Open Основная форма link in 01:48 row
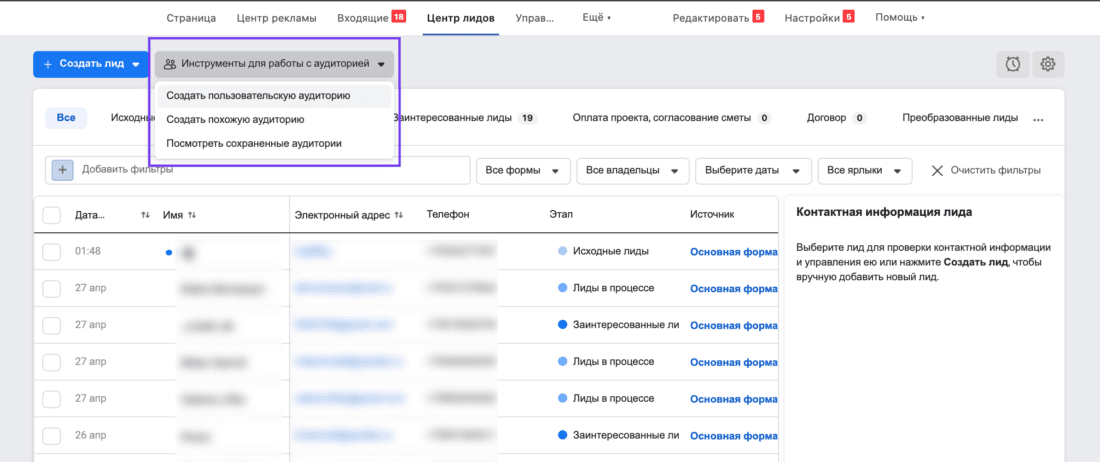1100x462 pixels. pos(734,252)
